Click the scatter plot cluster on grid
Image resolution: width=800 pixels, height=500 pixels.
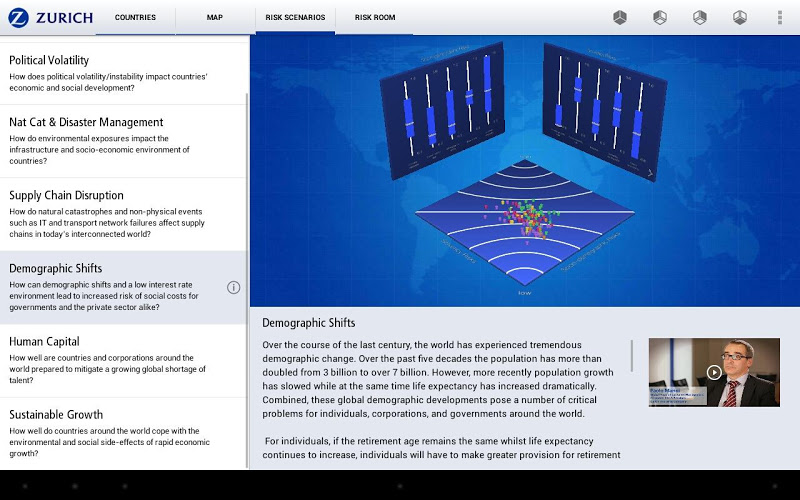click(x=525, y=218)
